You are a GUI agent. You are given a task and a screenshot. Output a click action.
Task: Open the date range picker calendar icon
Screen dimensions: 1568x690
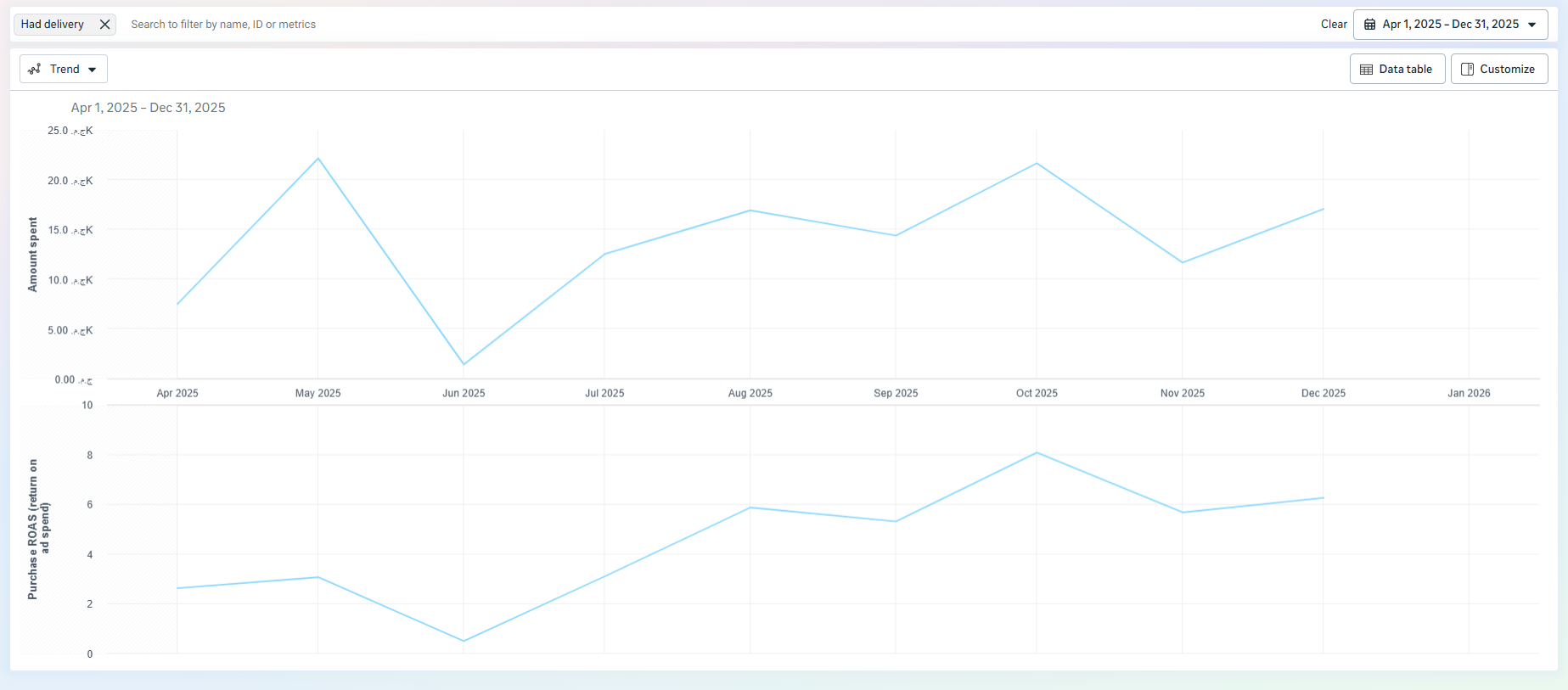tap(1369, 25)
